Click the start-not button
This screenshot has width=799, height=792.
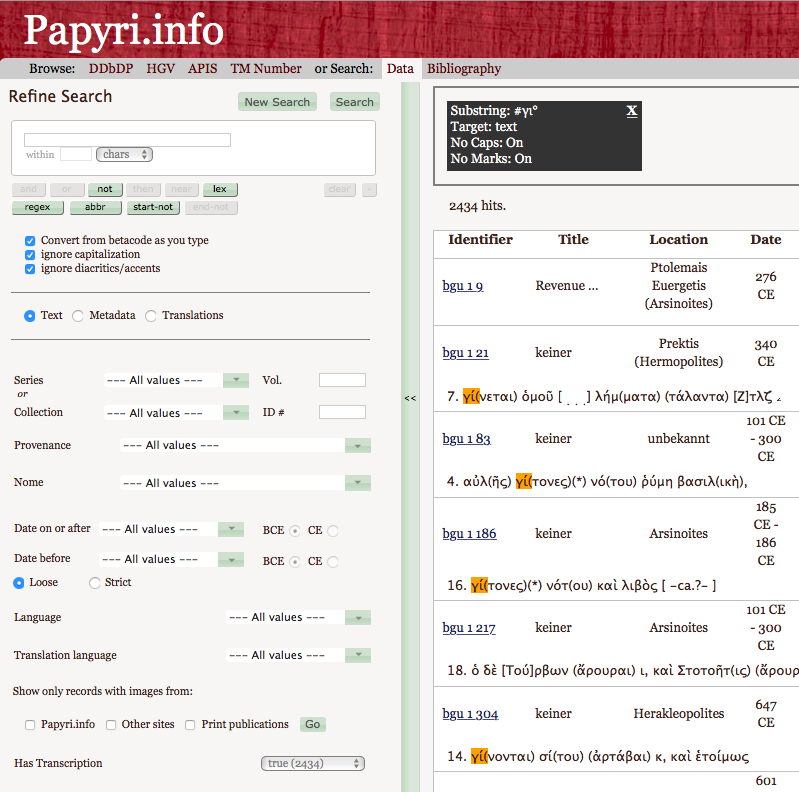(153, 207)
